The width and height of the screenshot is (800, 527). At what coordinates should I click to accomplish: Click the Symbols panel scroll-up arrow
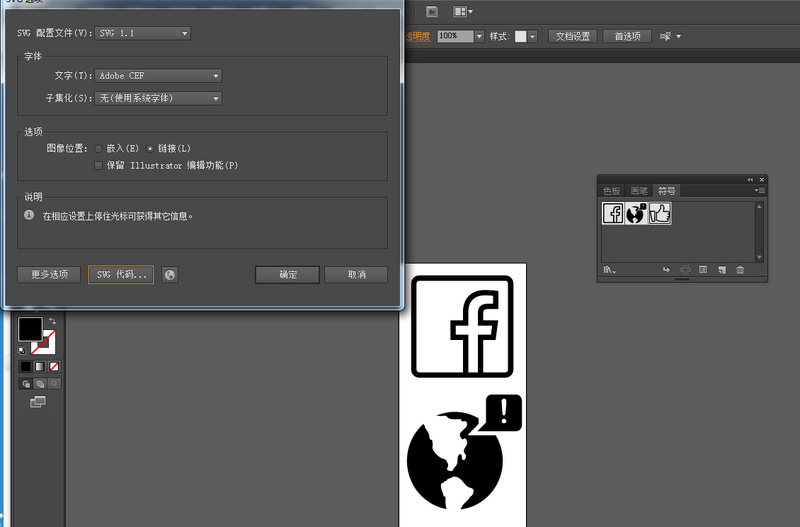[x=759, y=207]
